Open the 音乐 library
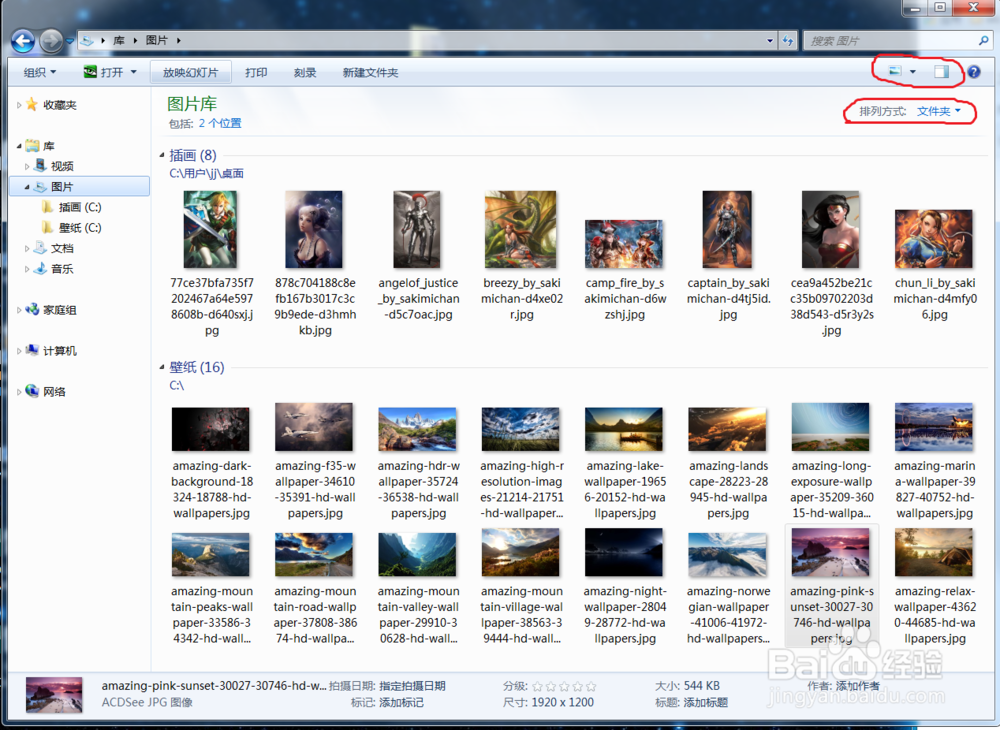The width and height of the screenshot is (1000, 730). pos(62,269)
